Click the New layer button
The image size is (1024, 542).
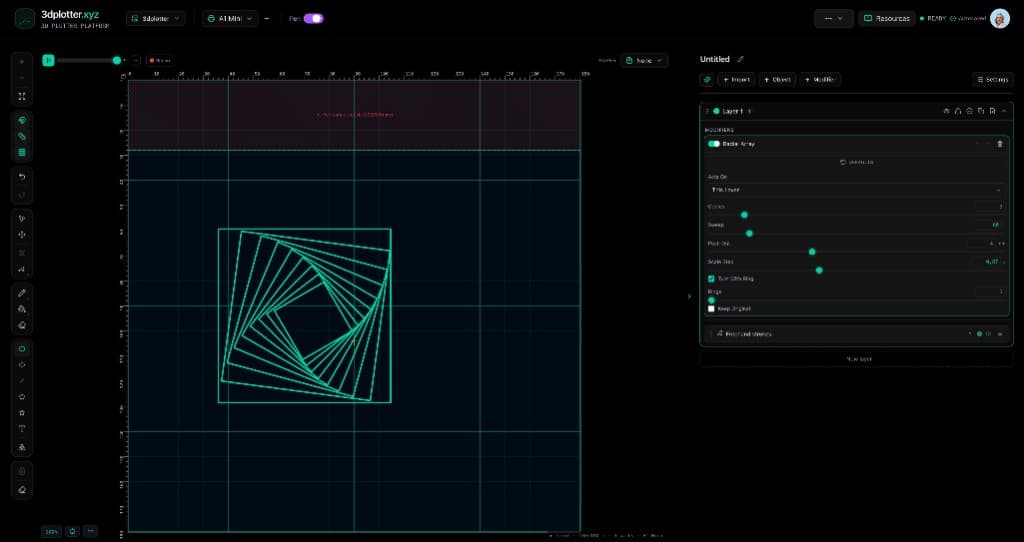(856, 359)
